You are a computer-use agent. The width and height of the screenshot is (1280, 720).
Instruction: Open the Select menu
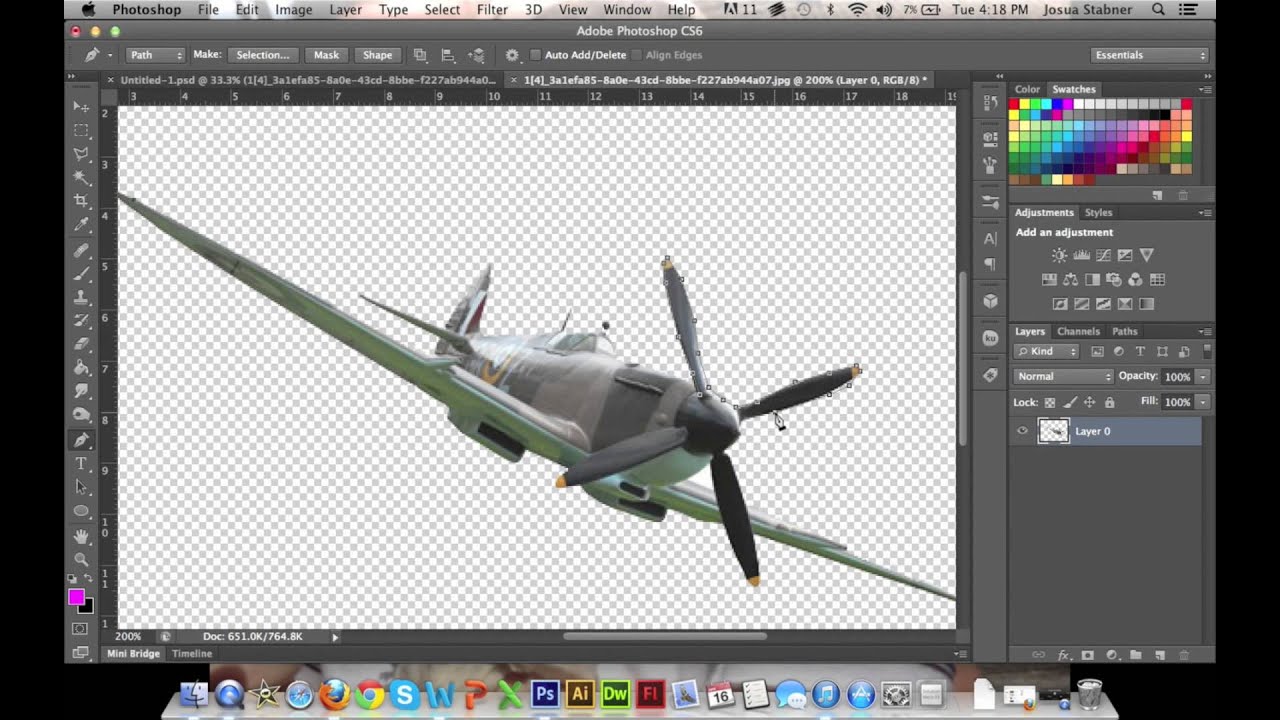[442, 10]
